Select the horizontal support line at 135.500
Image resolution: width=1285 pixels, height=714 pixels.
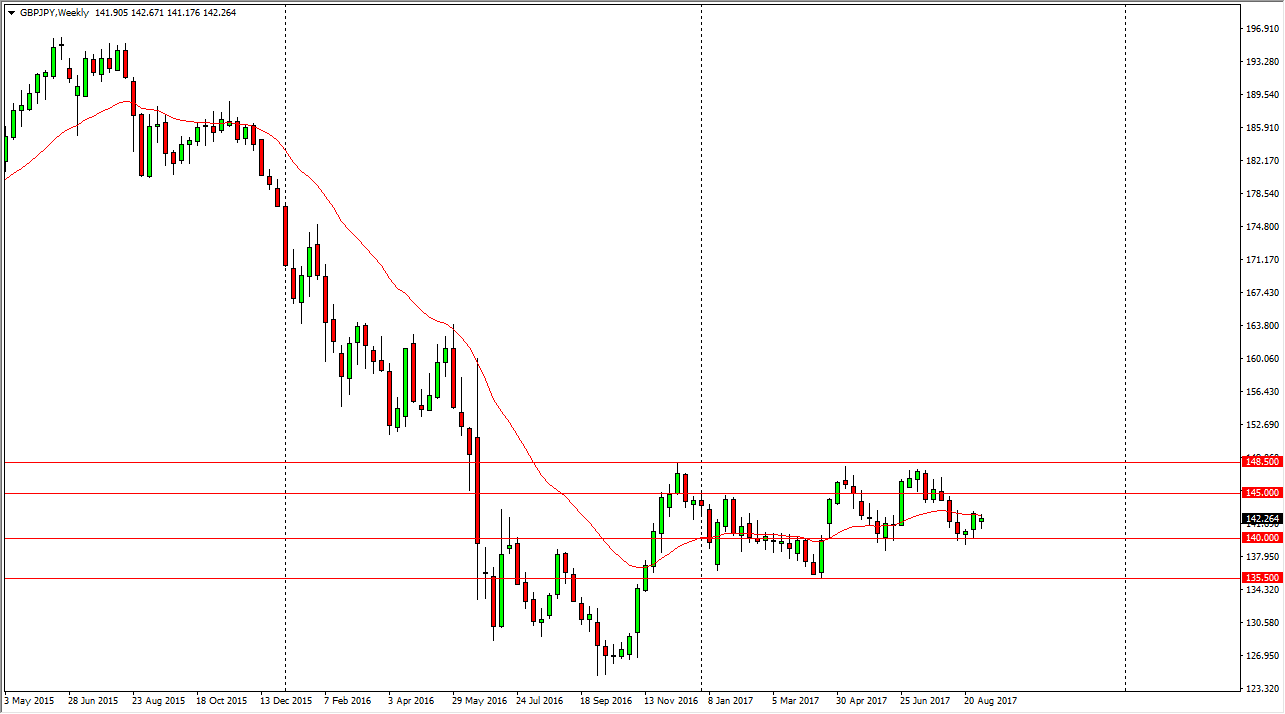[x=300, y=578]
